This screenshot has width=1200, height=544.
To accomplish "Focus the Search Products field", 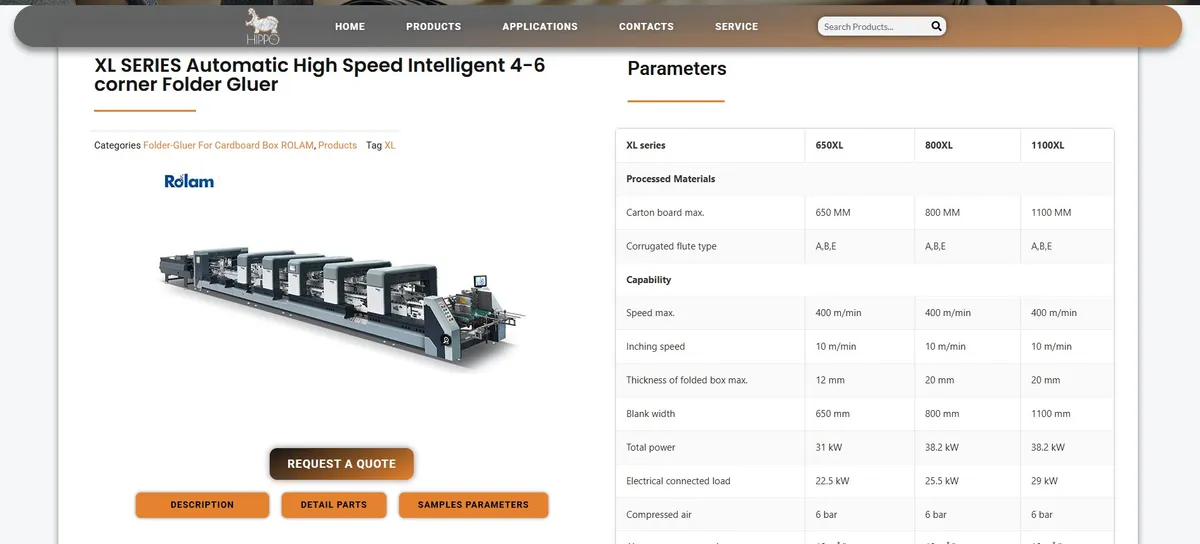I will tap(872, 27).
